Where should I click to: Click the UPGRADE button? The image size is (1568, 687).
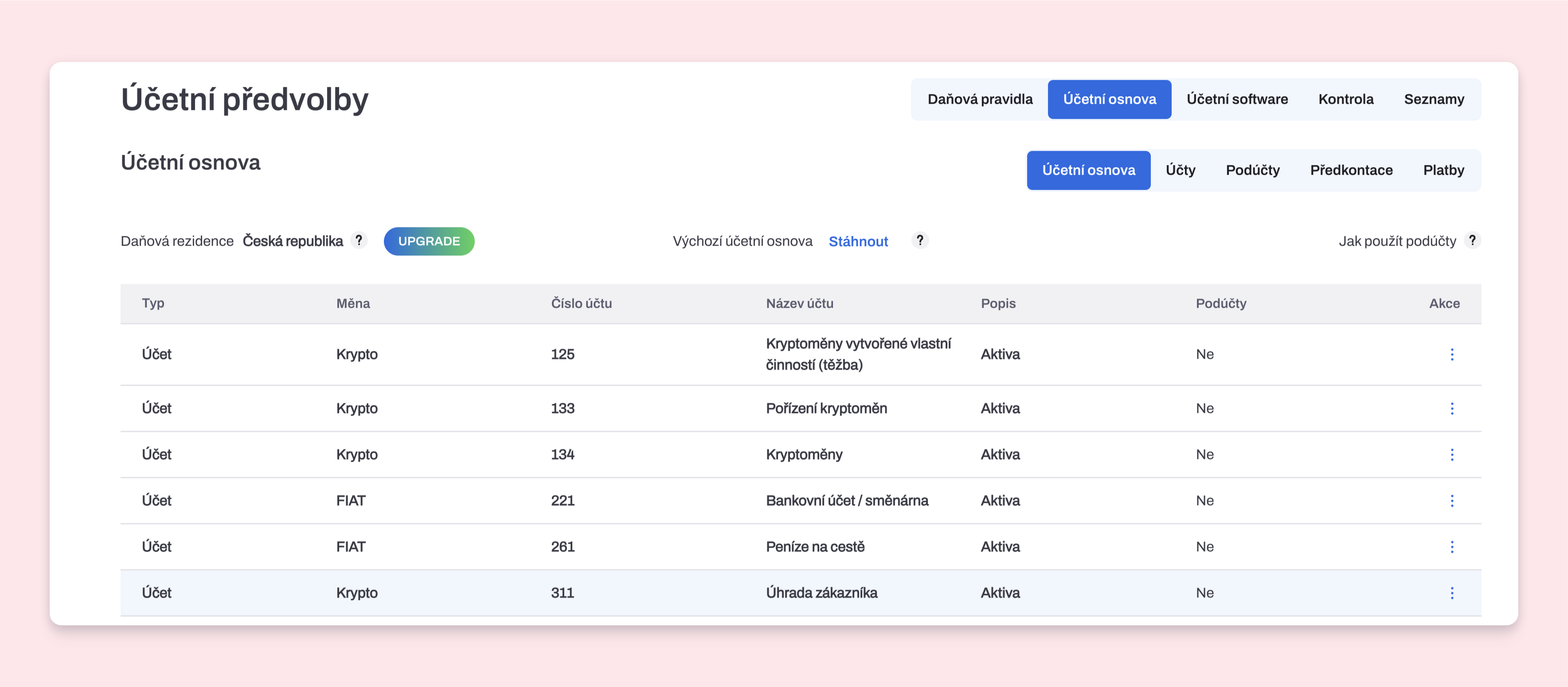click(x=429, y=241)
